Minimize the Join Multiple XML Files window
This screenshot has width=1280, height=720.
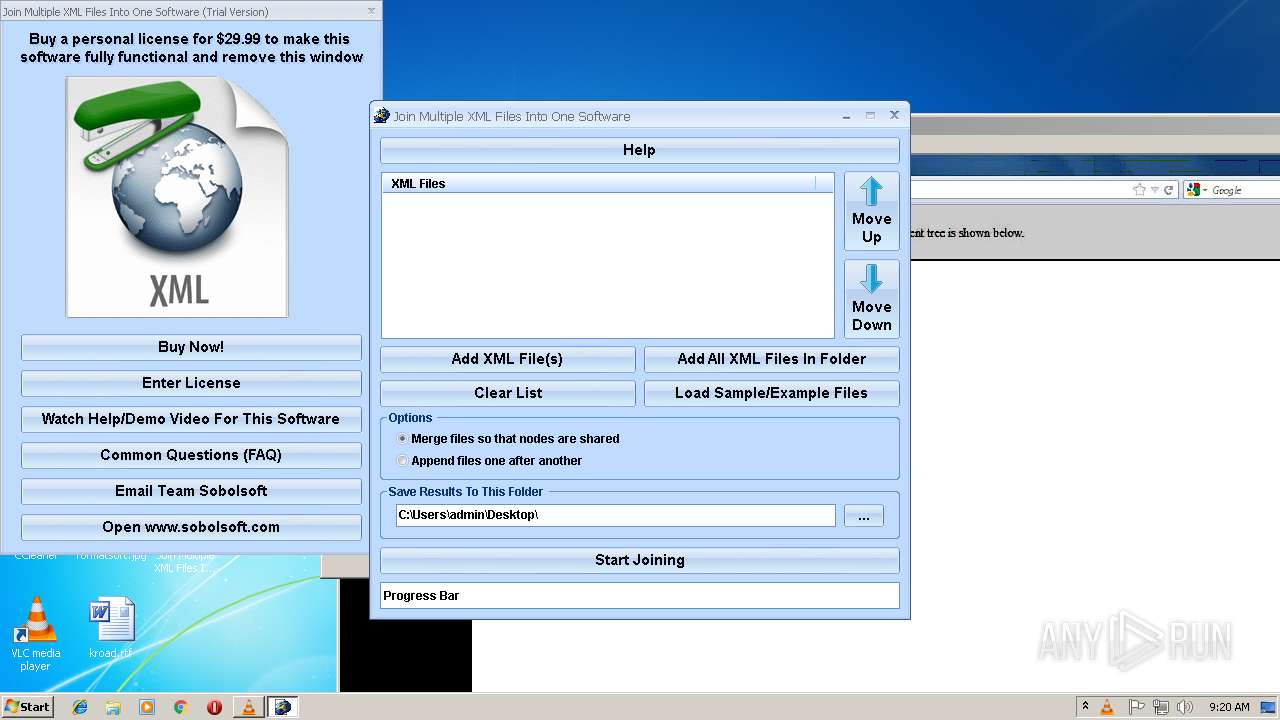coord(848,115)
